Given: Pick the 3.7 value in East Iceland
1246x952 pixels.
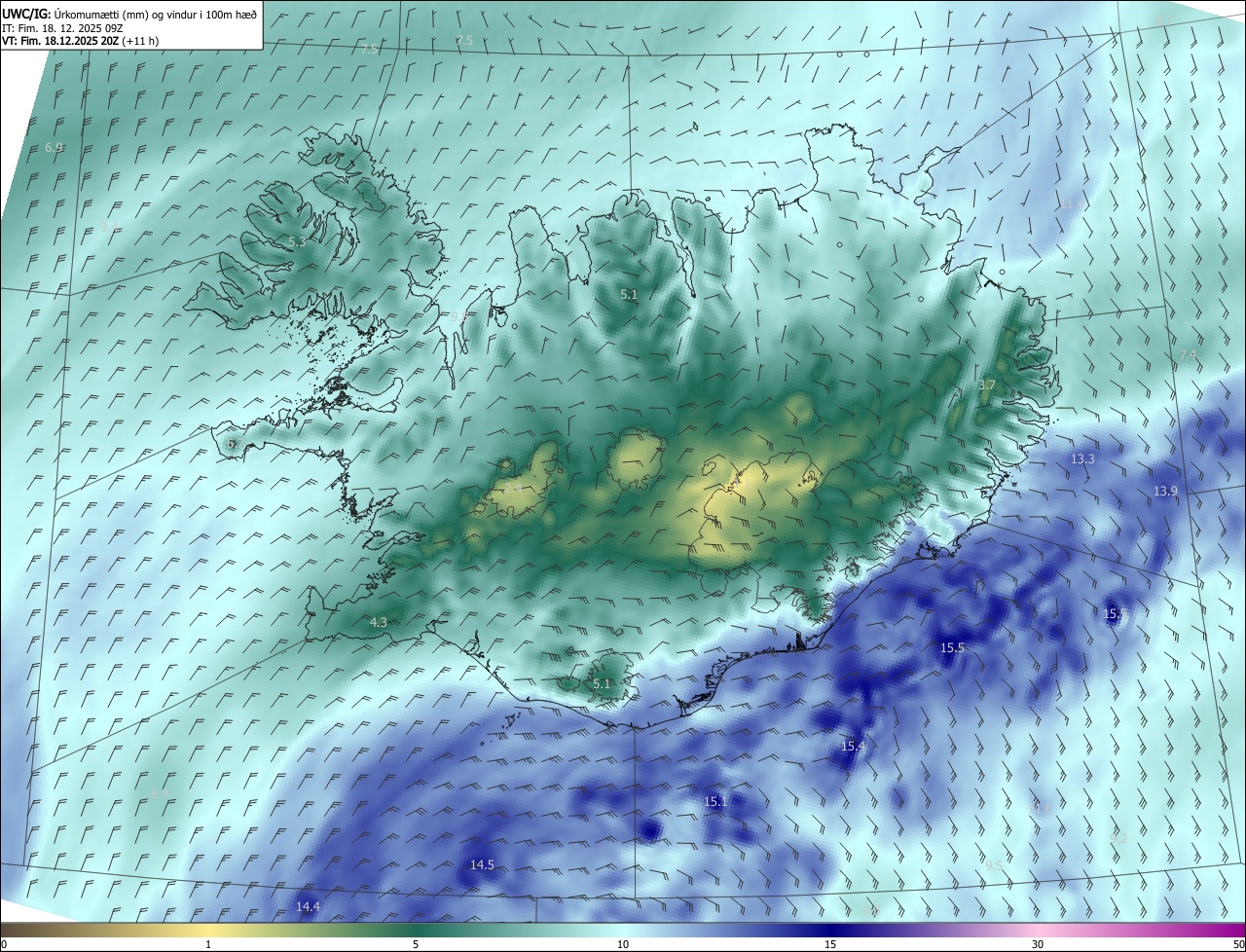Looking at the screenshot, I should coord(987,385).
